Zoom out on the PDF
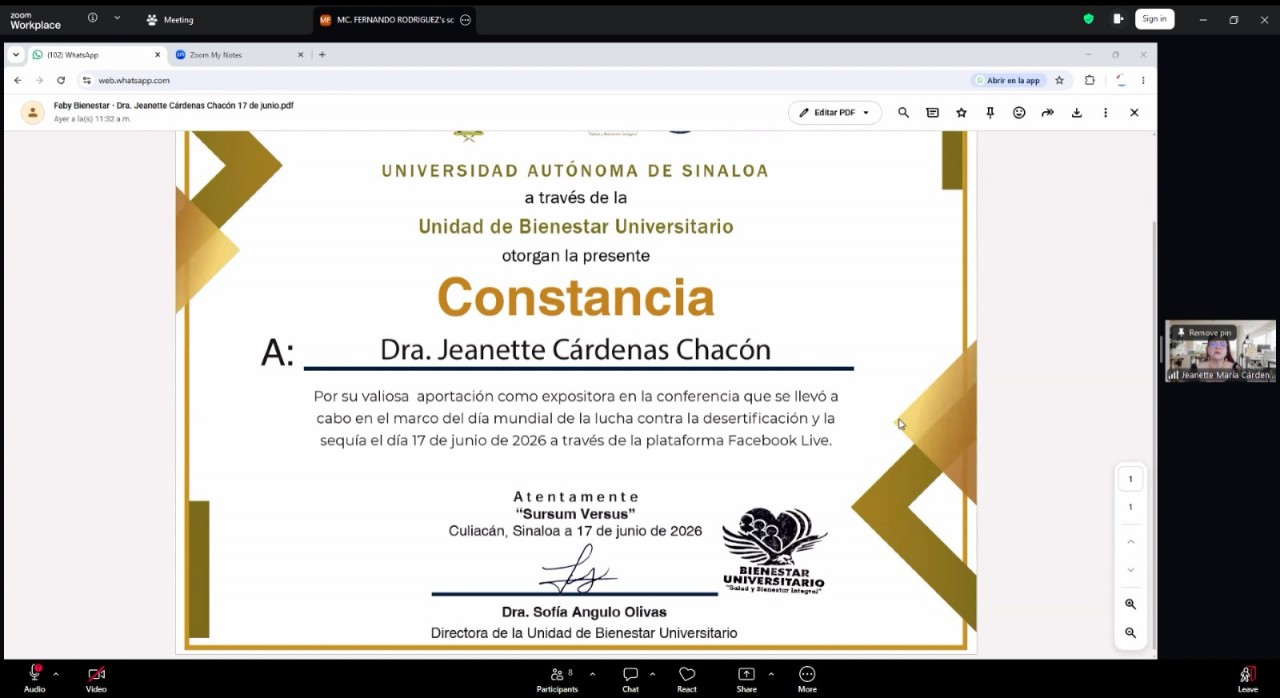 click(1130, 633)
